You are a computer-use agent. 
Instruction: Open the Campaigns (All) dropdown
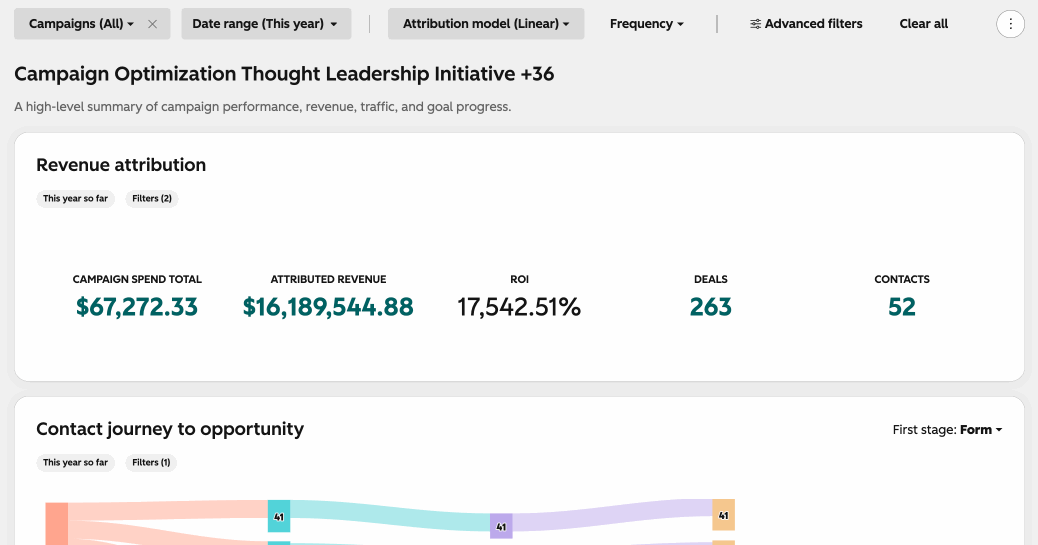[81, 24]
